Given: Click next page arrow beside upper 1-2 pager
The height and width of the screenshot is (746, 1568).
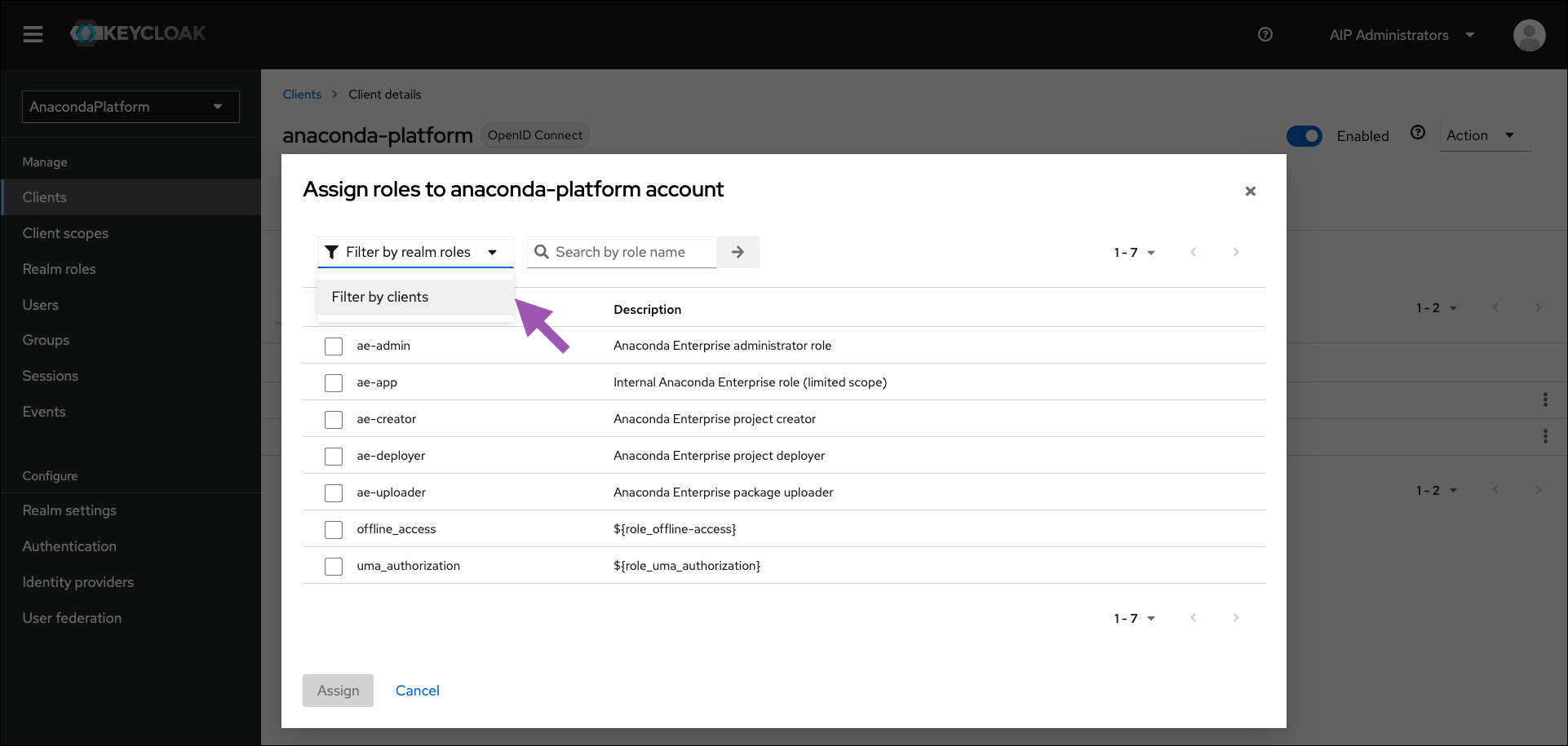Looking at the screenshot, I should [1538, 307].
